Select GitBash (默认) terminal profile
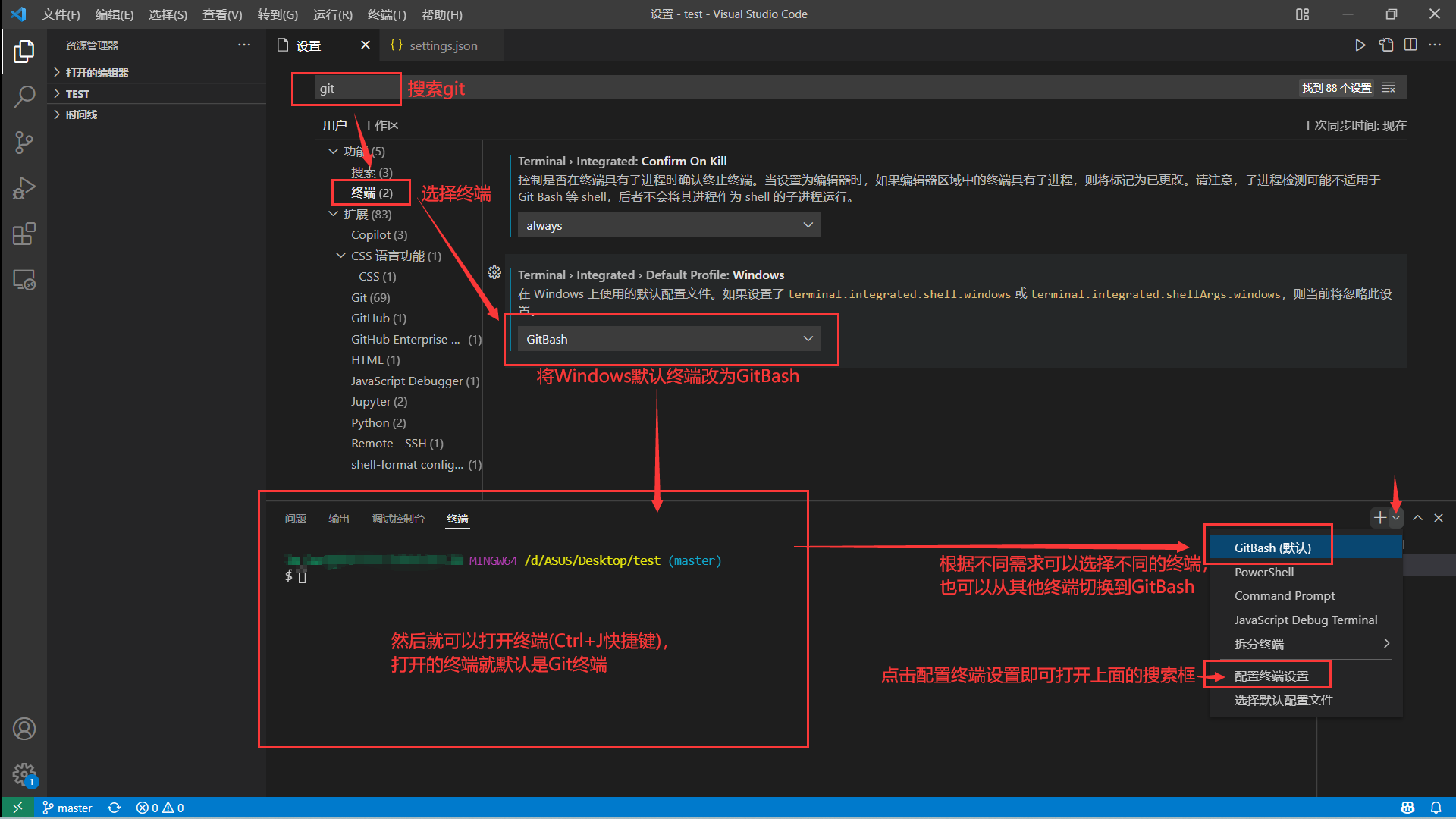1456x819 pixels. tap(1306, 548)
